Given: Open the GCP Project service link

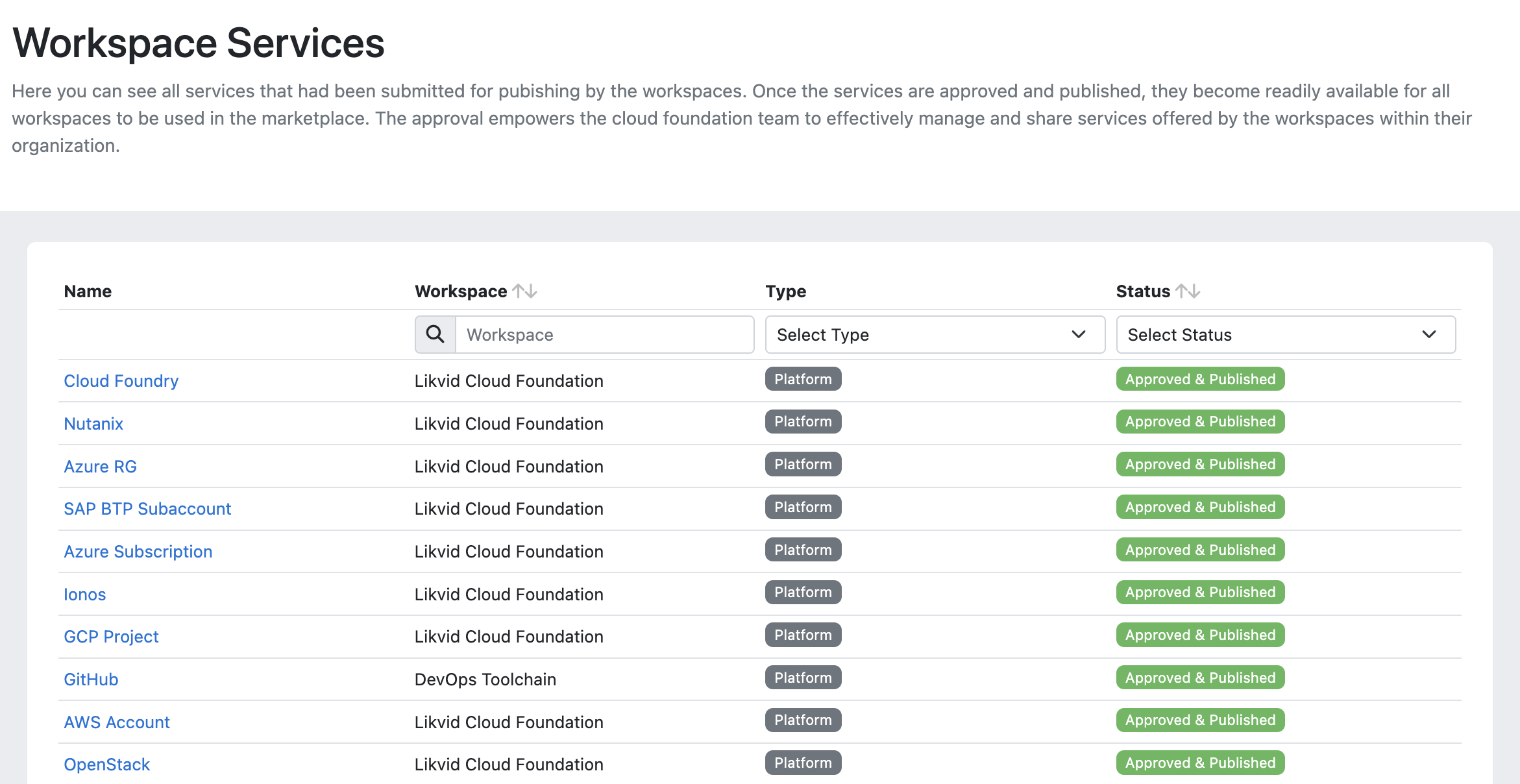Looking at the screenshot, I should pyautogui.click(x=111, y=637).
